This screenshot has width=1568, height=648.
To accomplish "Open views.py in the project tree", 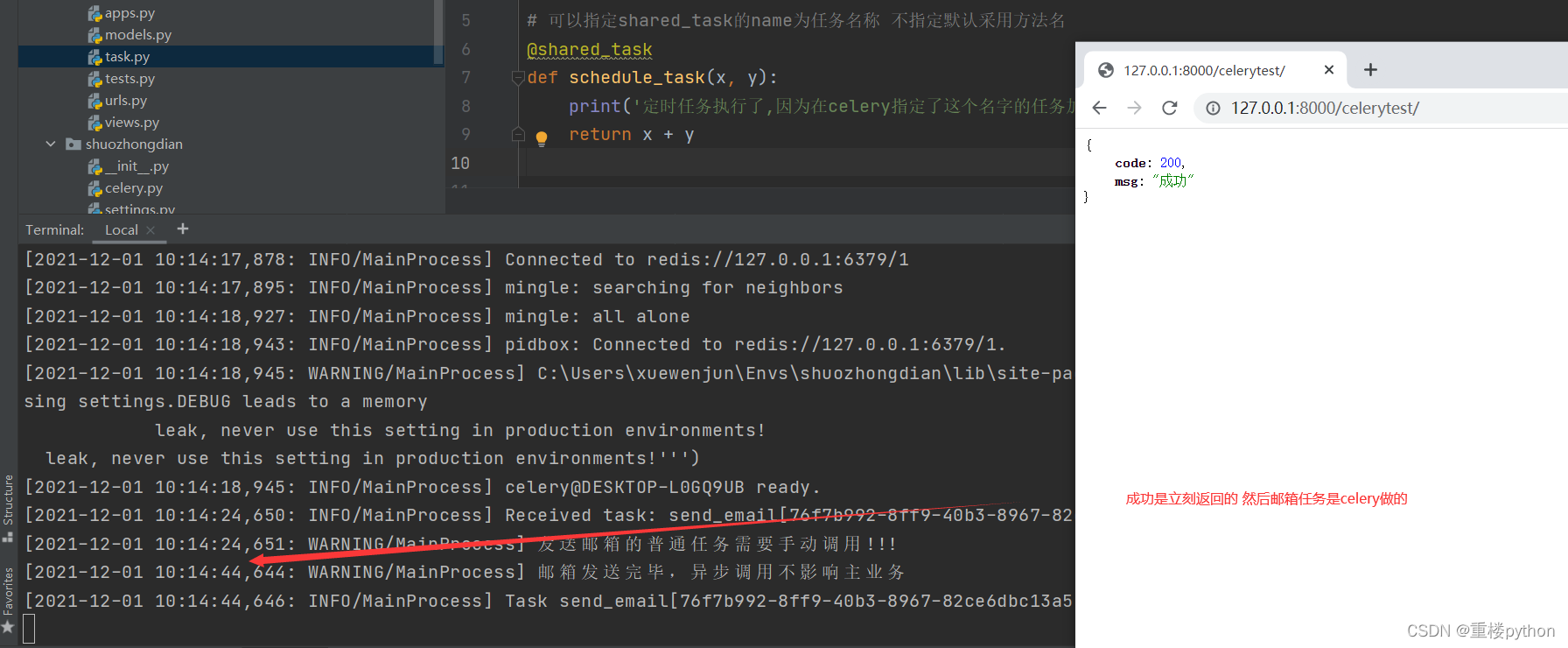I will coord(132,123).
